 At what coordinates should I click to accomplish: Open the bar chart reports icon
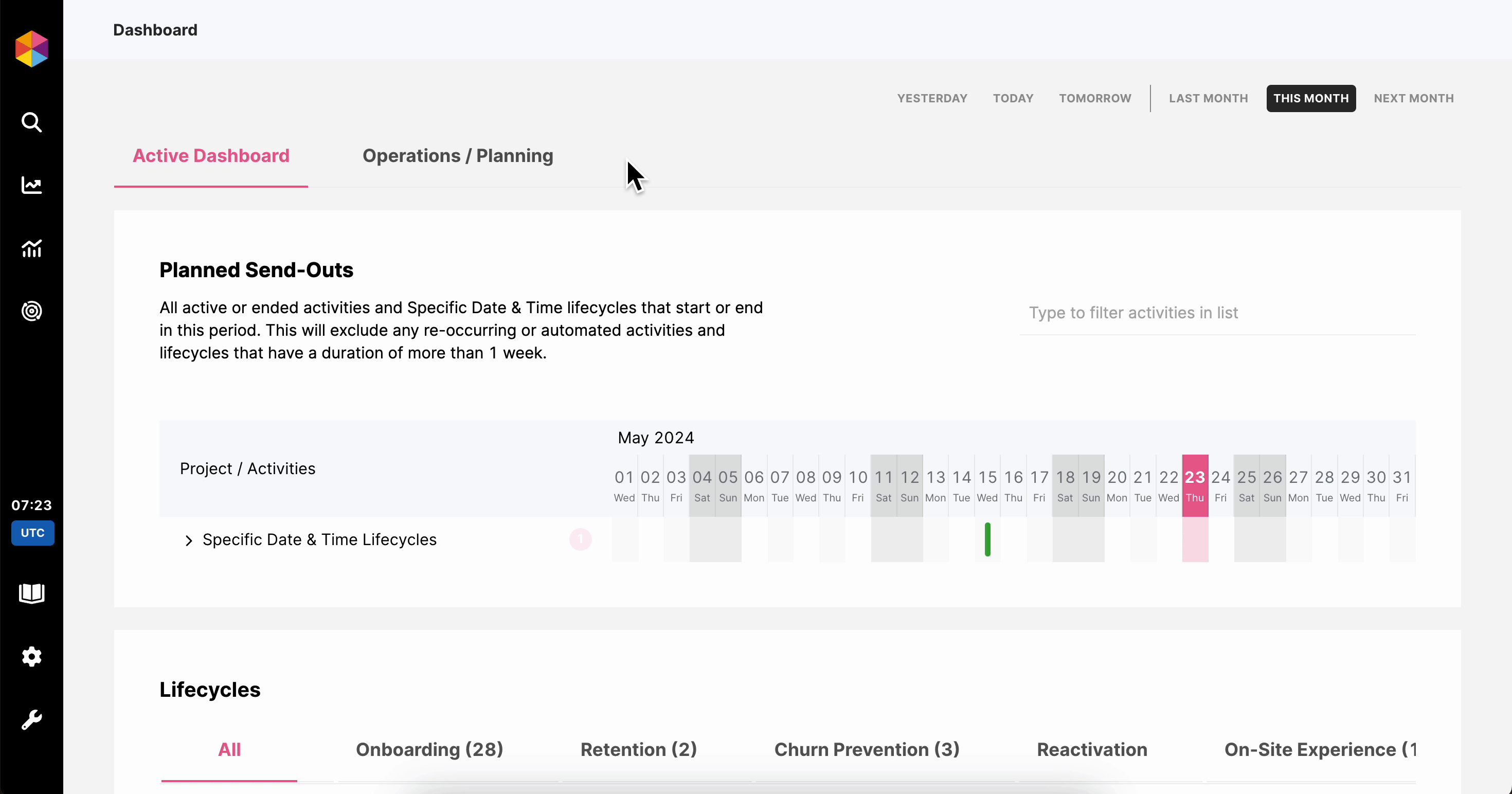(x=31, y=248)
